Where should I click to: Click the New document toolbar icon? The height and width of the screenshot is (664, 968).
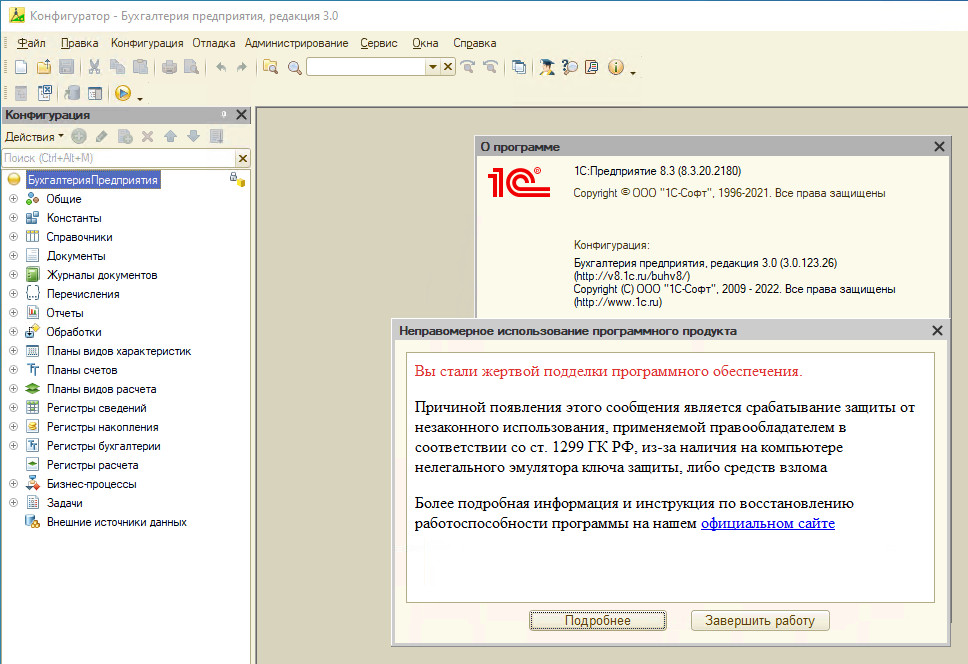[x=21, y=67]
